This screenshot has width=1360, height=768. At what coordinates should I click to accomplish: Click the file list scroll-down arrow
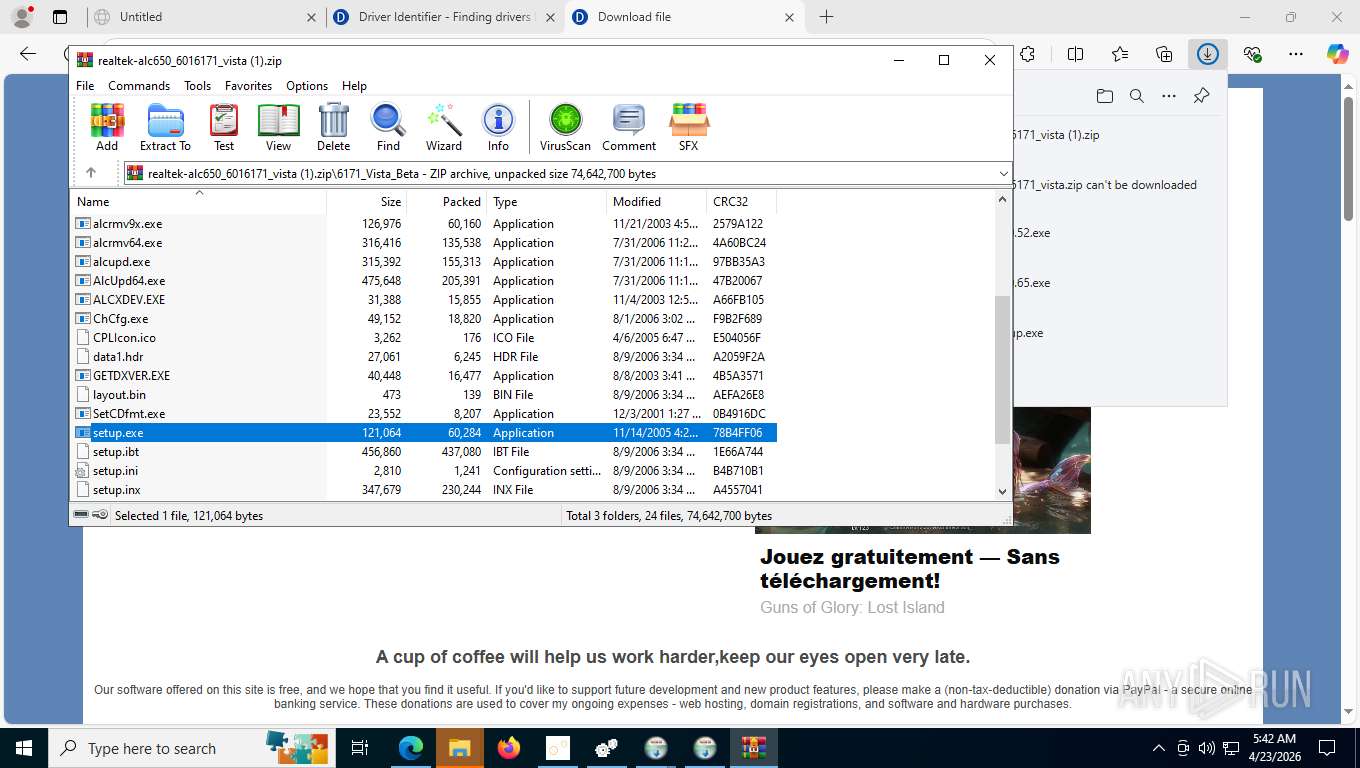1003,491
